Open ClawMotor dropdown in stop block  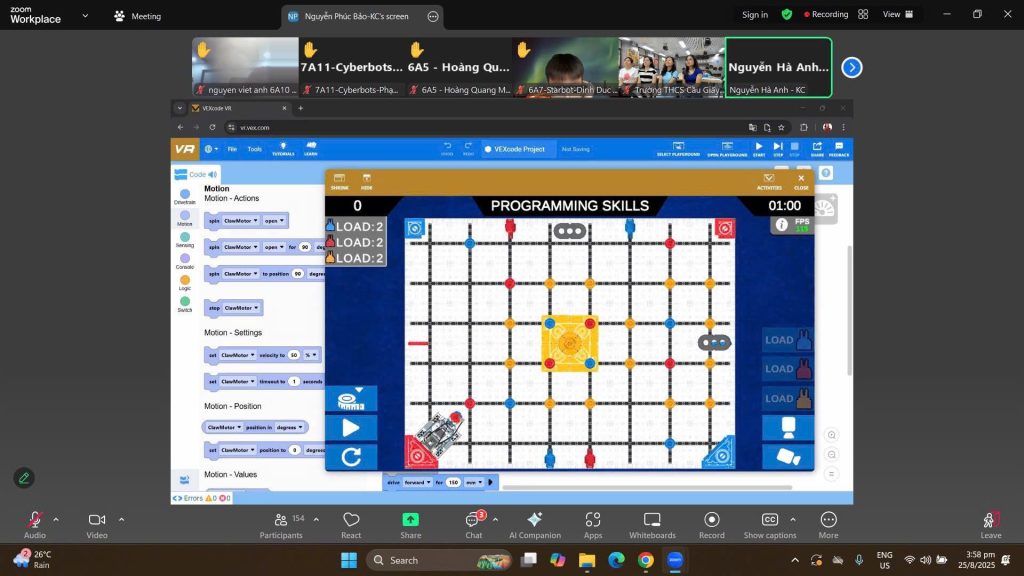point(241,308)
